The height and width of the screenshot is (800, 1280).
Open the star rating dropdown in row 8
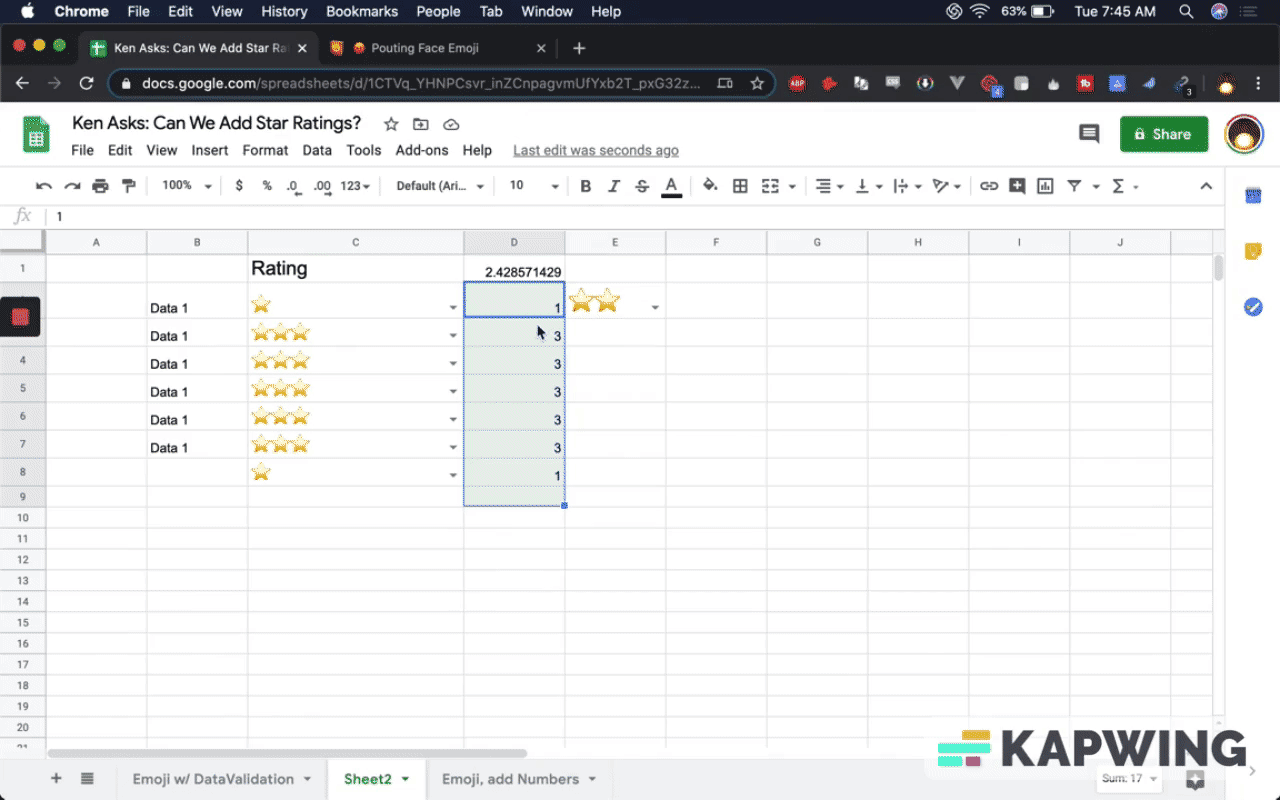coord(453,476)
